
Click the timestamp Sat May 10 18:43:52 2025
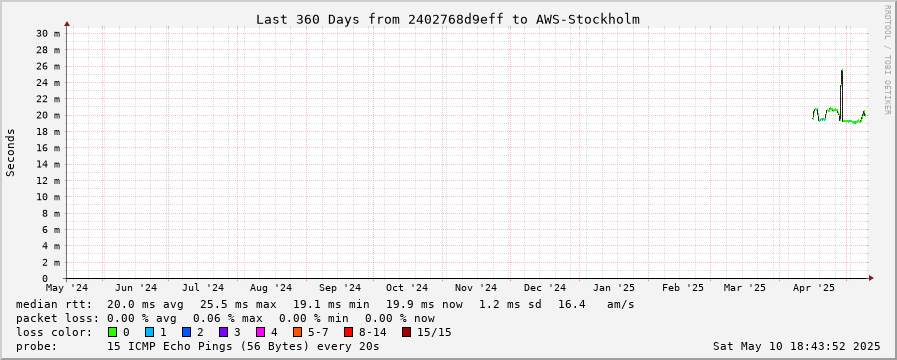click(x=796, y=346)
